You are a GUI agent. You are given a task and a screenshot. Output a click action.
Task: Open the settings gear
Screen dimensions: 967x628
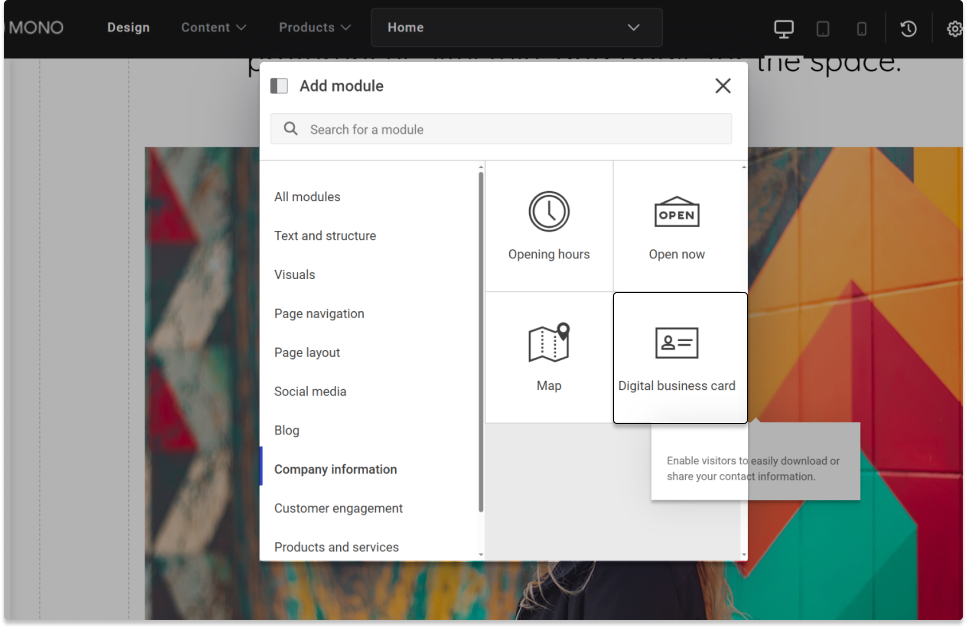point(954,27)
